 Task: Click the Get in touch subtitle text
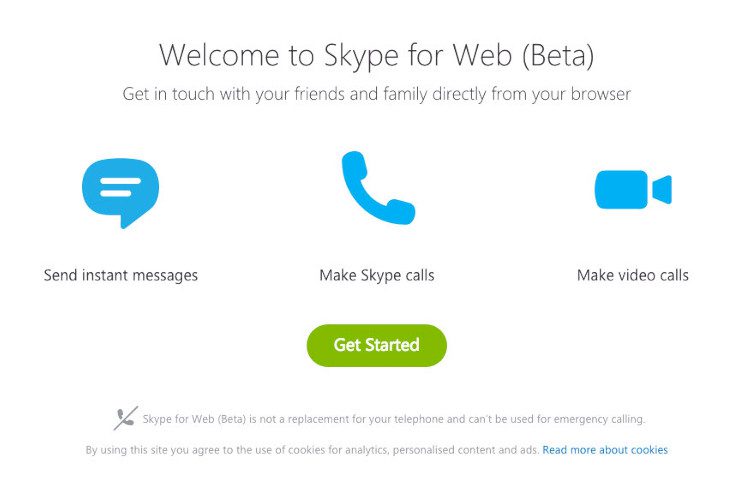click(x=376, y=95)
